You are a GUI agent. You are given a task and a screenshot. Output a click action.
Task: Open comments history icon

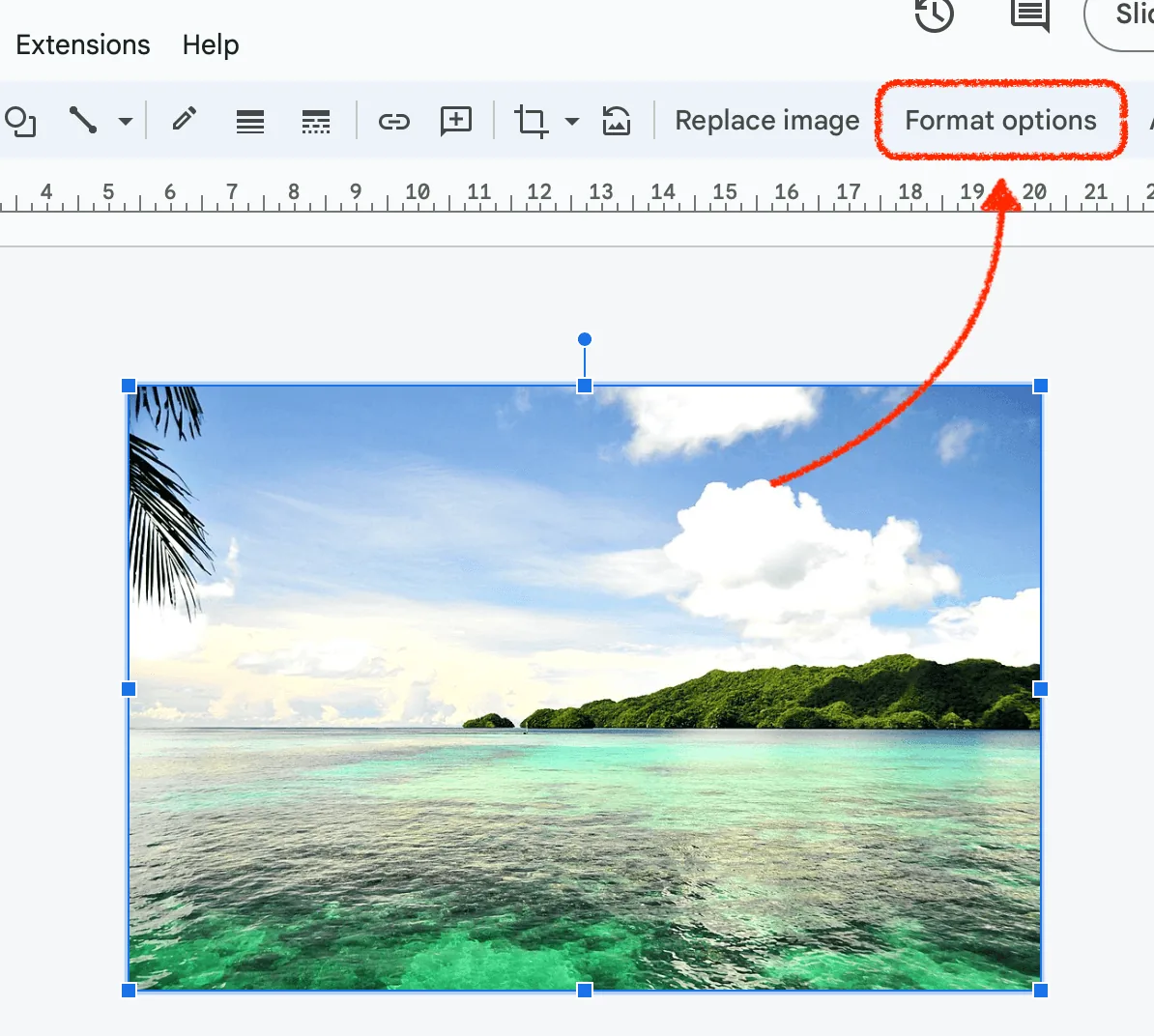click(1029, 14)
